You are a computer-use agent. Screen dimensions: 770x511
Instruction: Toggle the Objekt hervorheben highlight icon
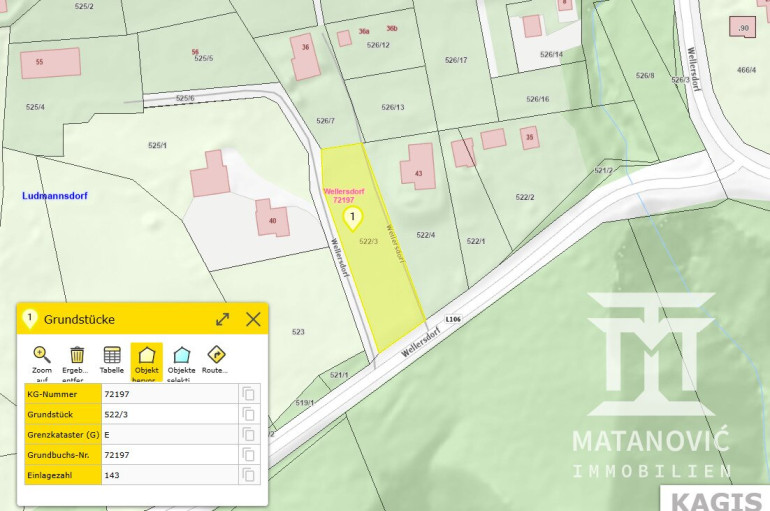point(147,354)
